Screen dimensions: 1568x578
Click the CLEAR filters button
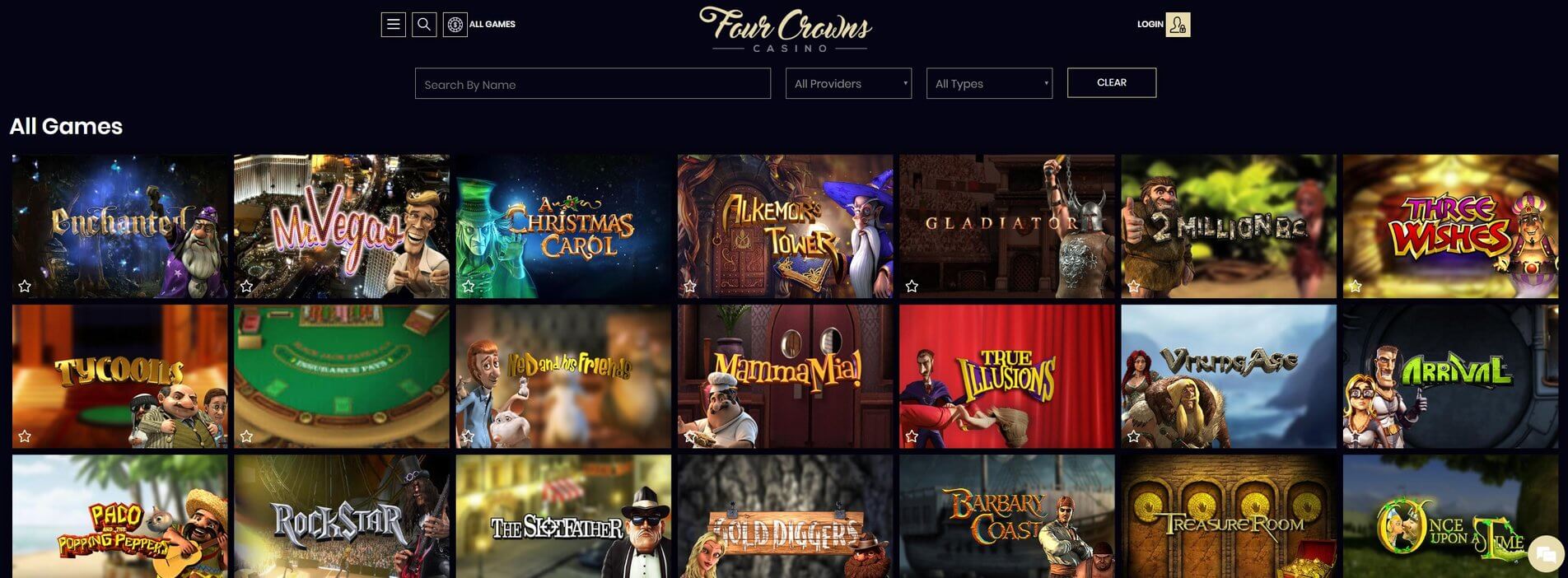tap(1112, 82)
